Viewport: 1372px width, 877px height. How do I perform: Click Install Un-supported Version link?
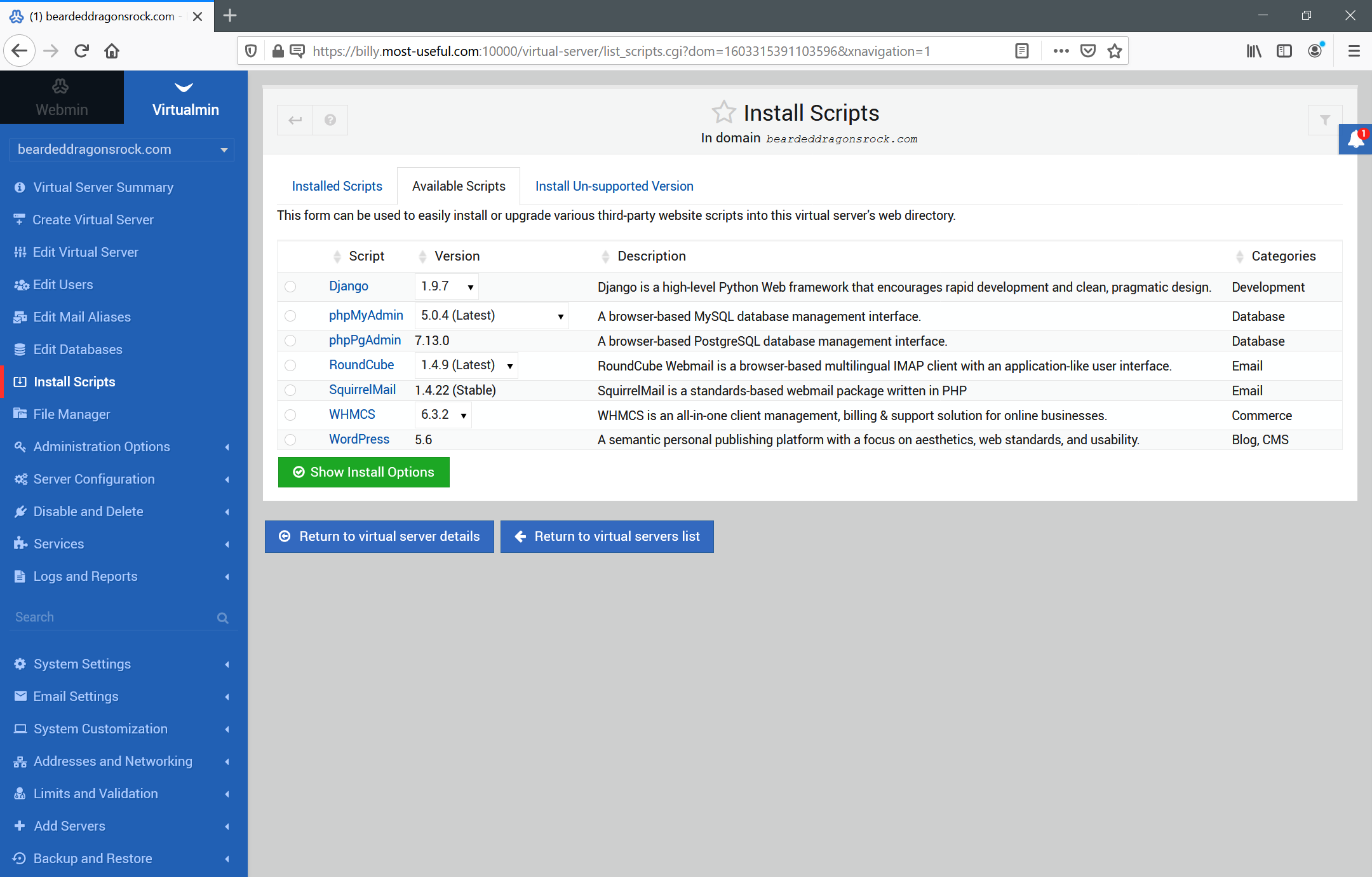tap(613, 186)
